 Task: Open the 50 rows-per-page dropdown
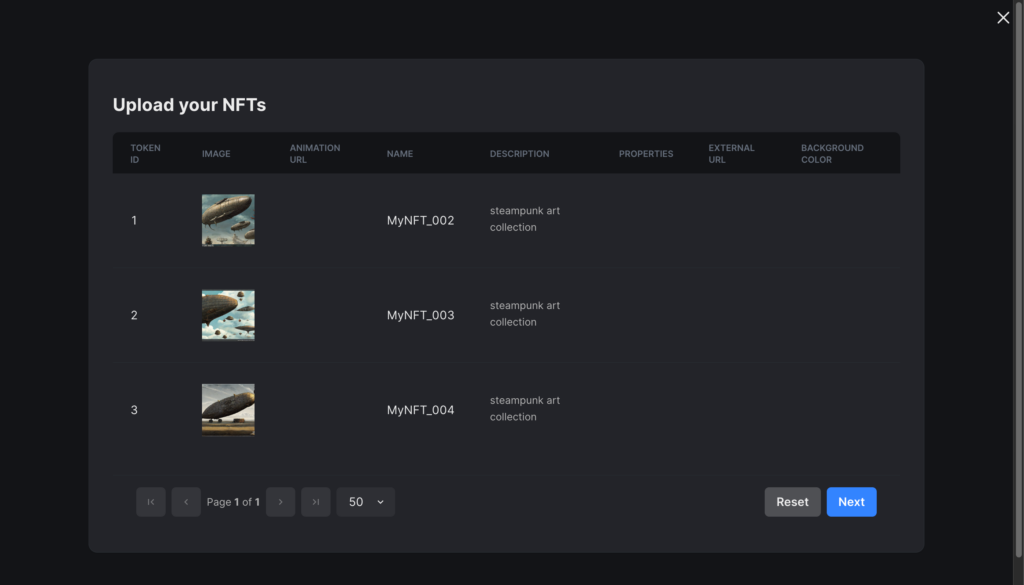[x=366, y=501]
